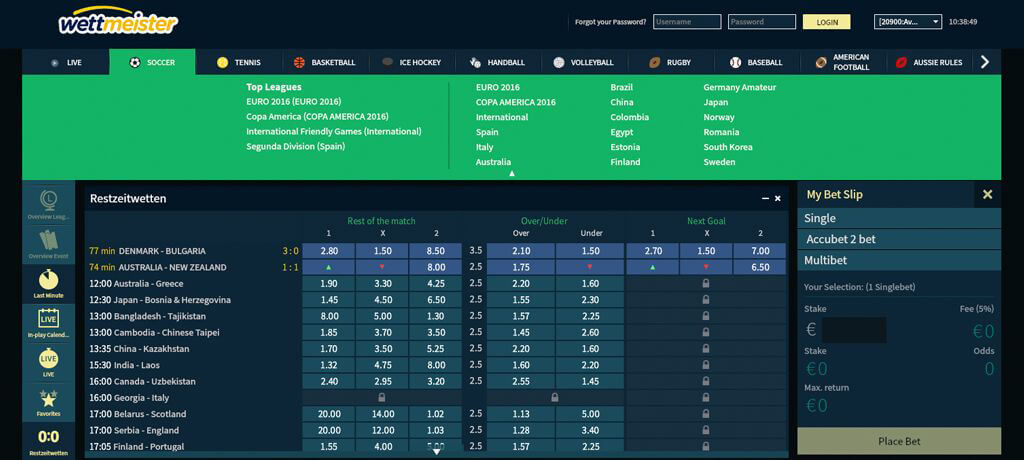
Task: Clear bet slip with yellow X
Action: 987,194
